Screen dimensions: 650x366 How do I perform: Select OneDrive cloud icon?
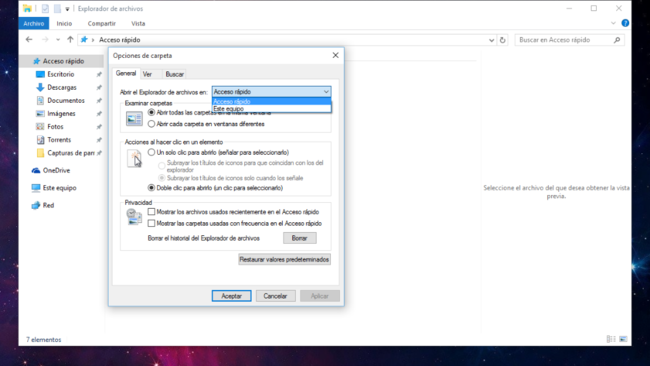(x=36, y=170)
